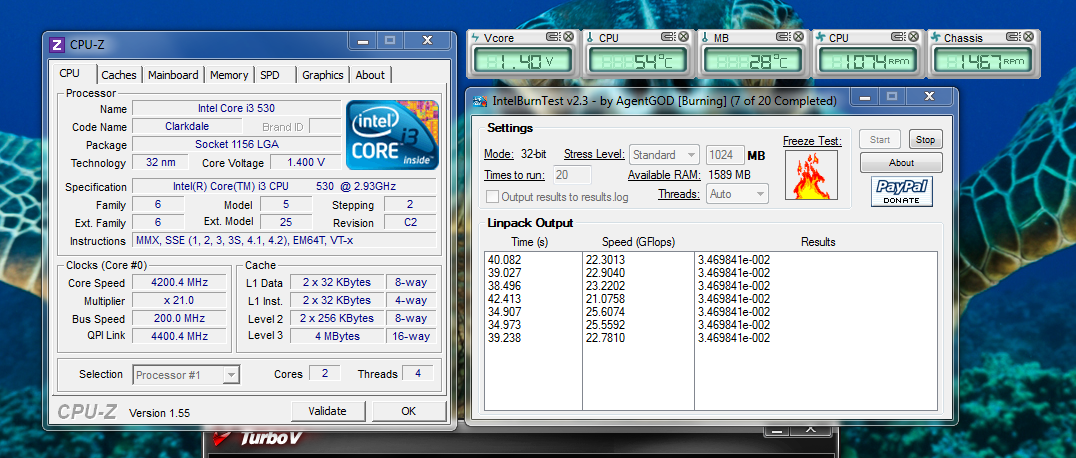Close the Chassis fan gadget

click(x=1029, y=37)
